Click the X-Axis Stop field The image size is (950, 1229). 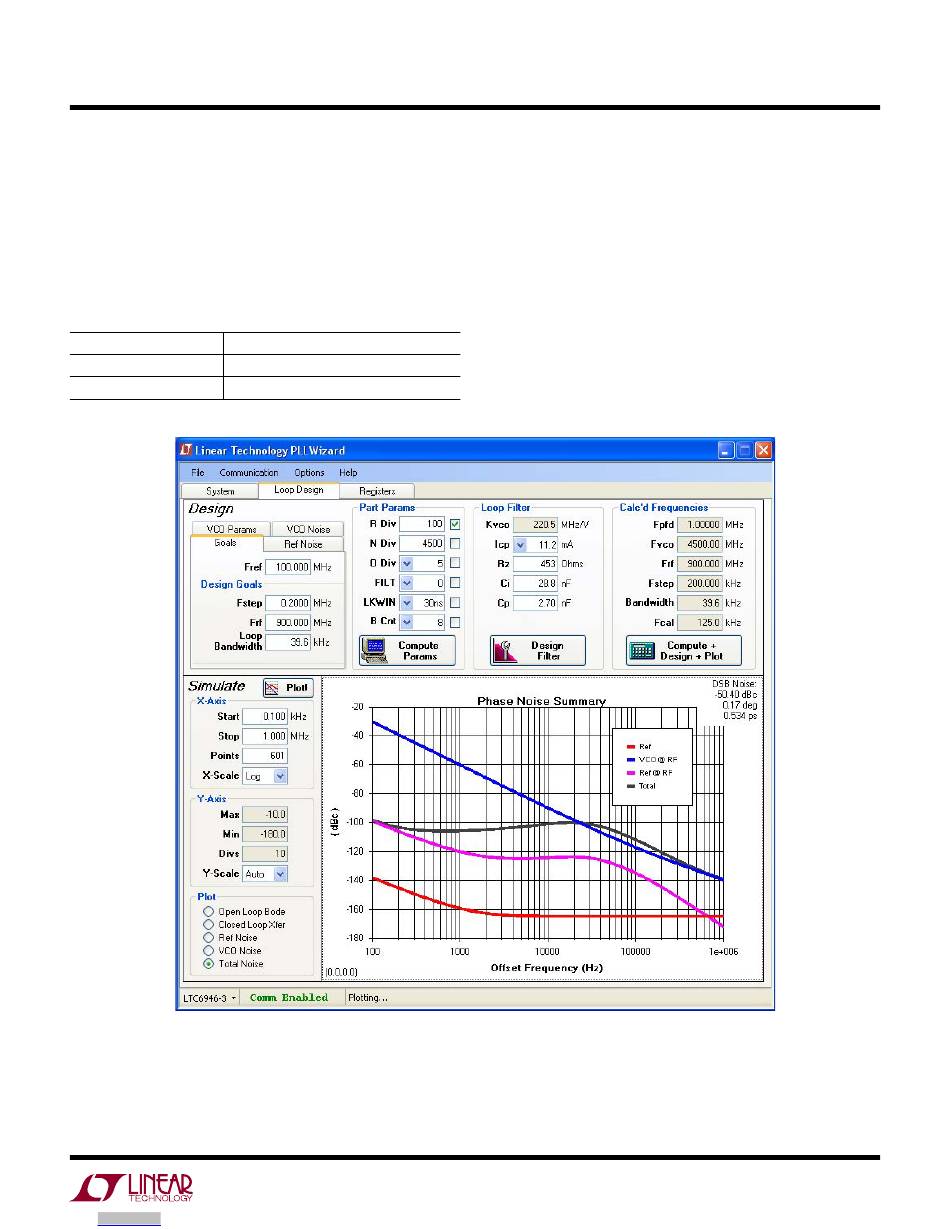point(264,736)
